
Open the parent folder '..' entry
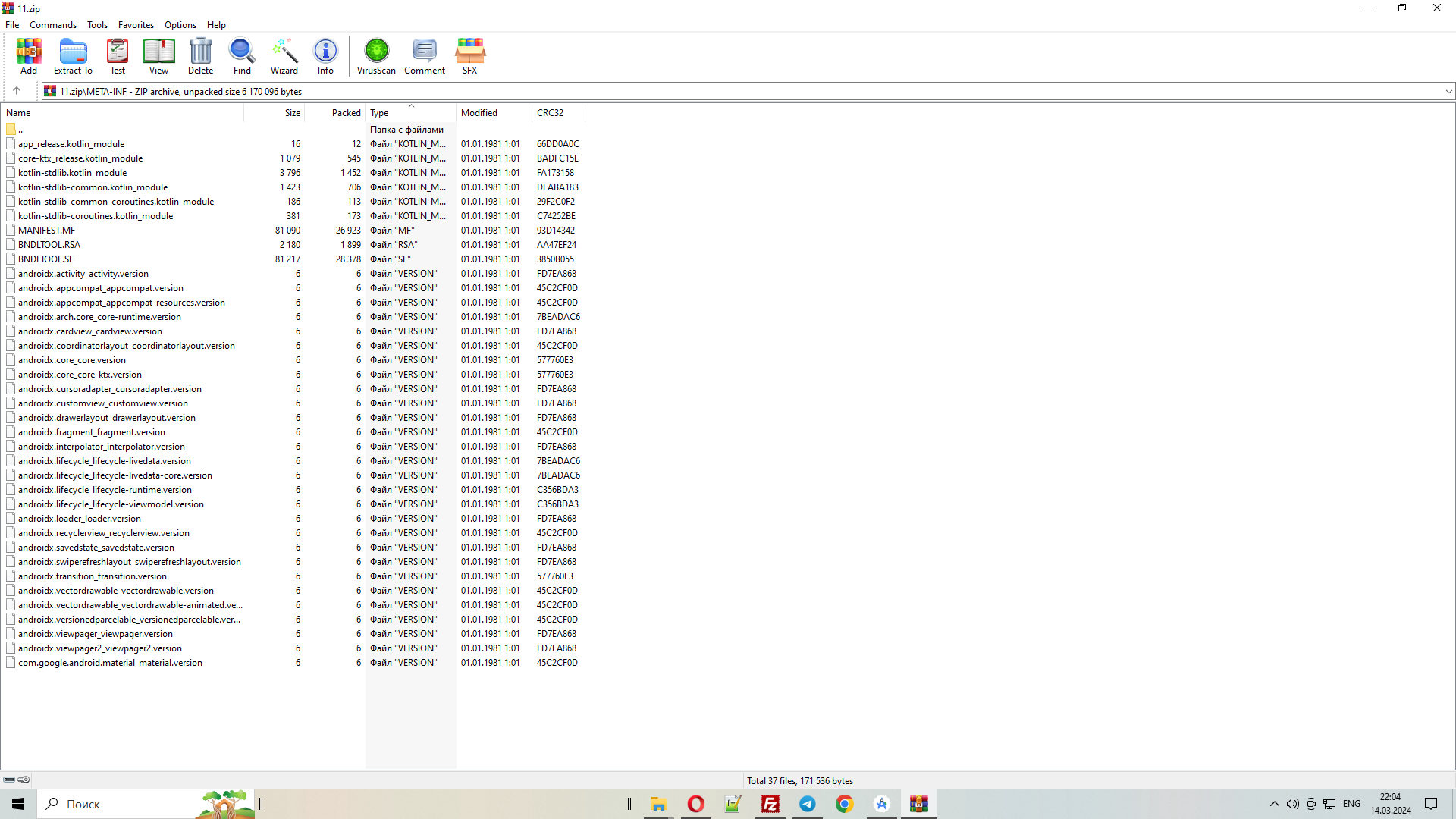(x=20, y=130)
